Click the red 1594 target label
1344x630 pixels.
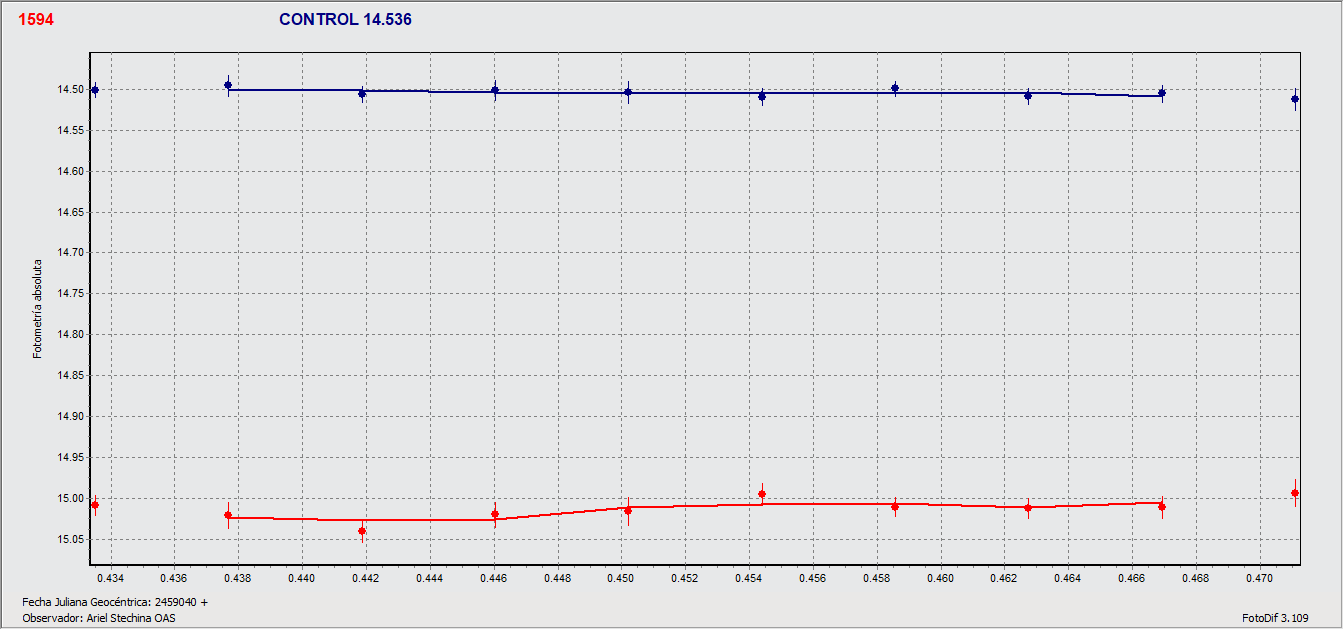click(36, 19)
